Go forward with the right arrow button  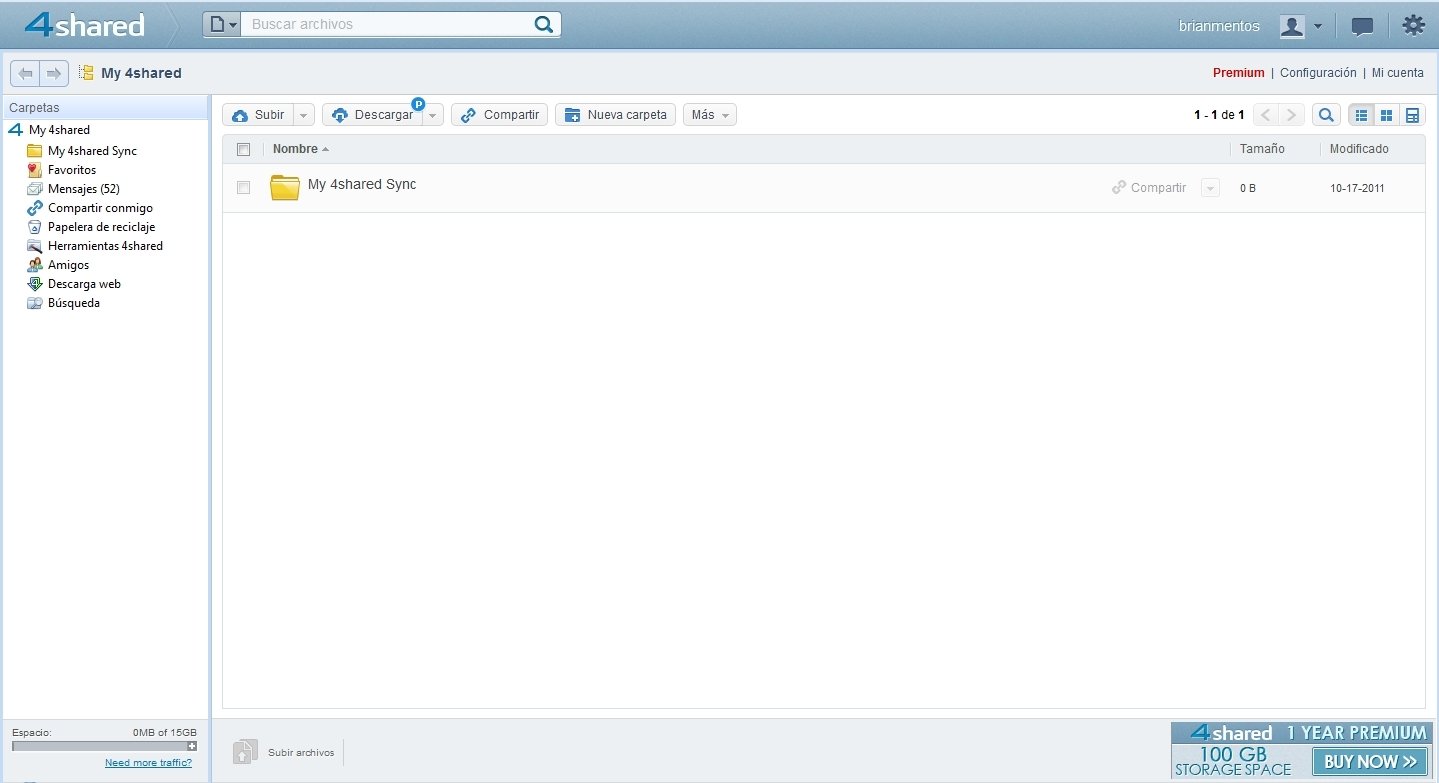coord(54,73)
